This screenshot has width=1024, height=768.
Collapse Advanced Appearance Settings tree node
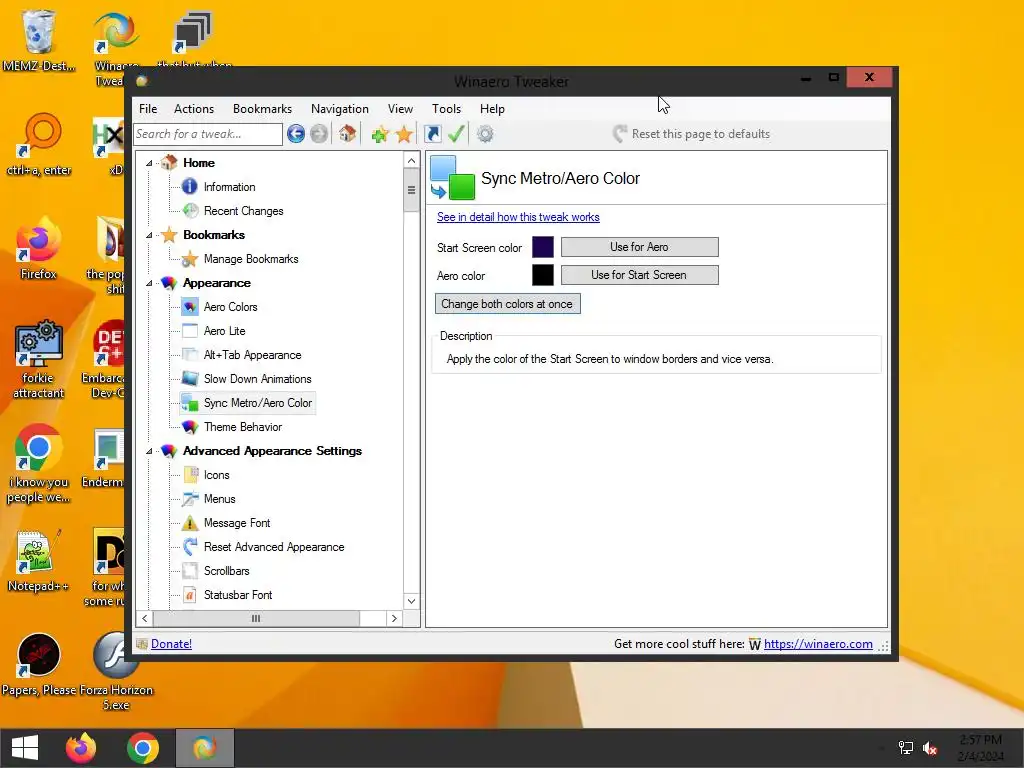[x=149, y=451]
